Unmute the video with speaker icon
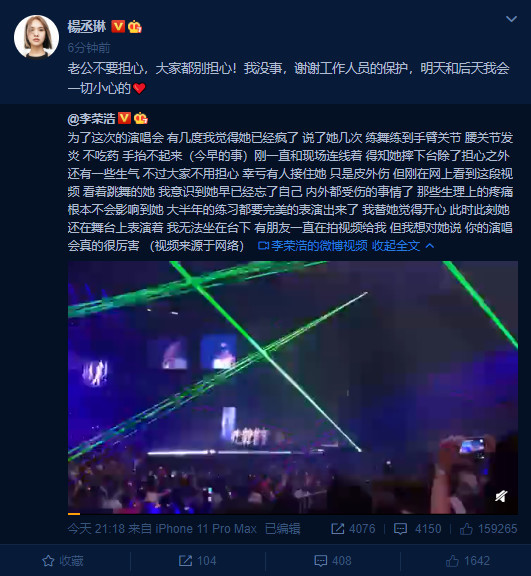This screenshot has height=576, width=531. point(501,496)
